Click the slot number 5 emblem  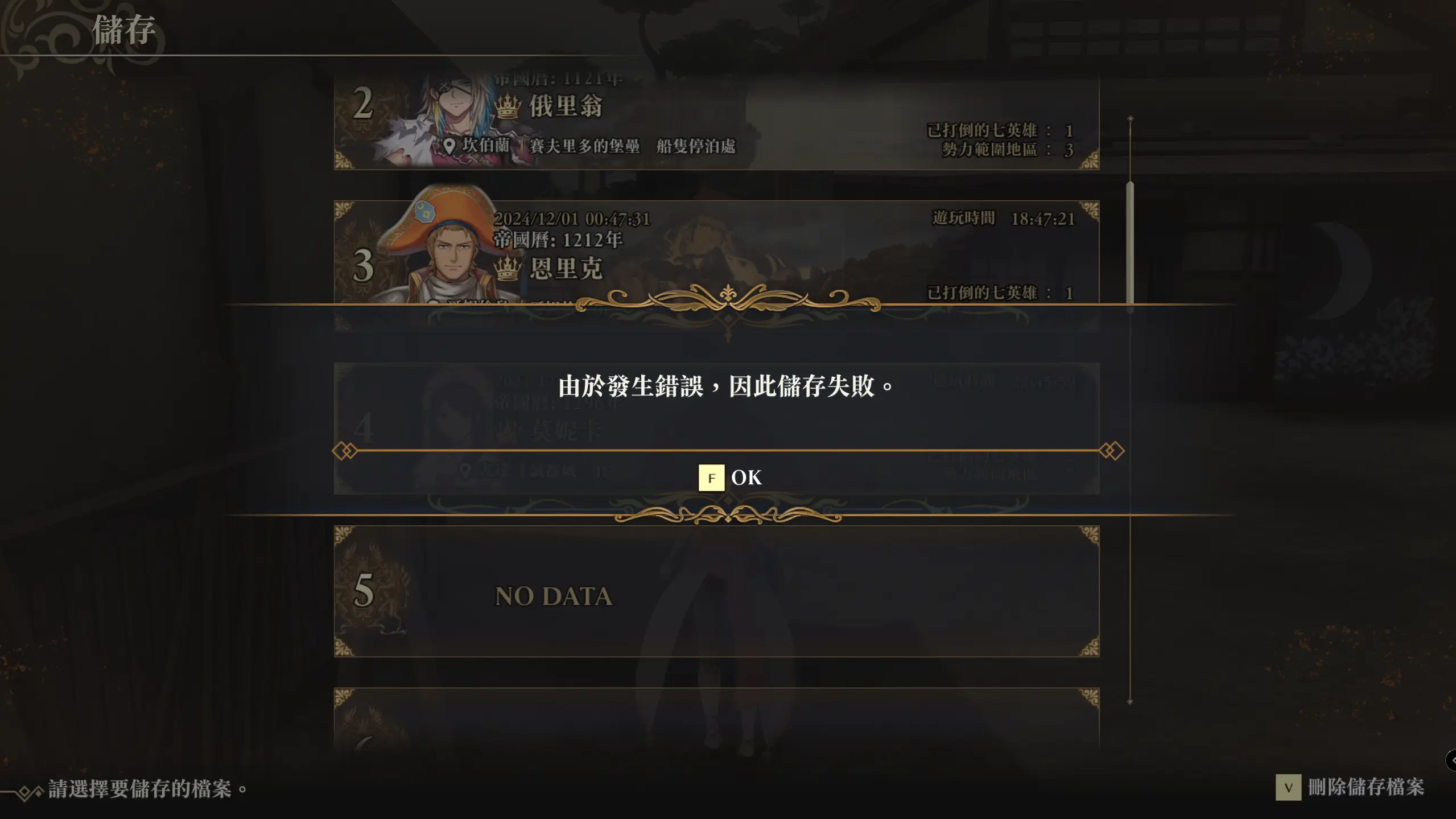[364, 591]
